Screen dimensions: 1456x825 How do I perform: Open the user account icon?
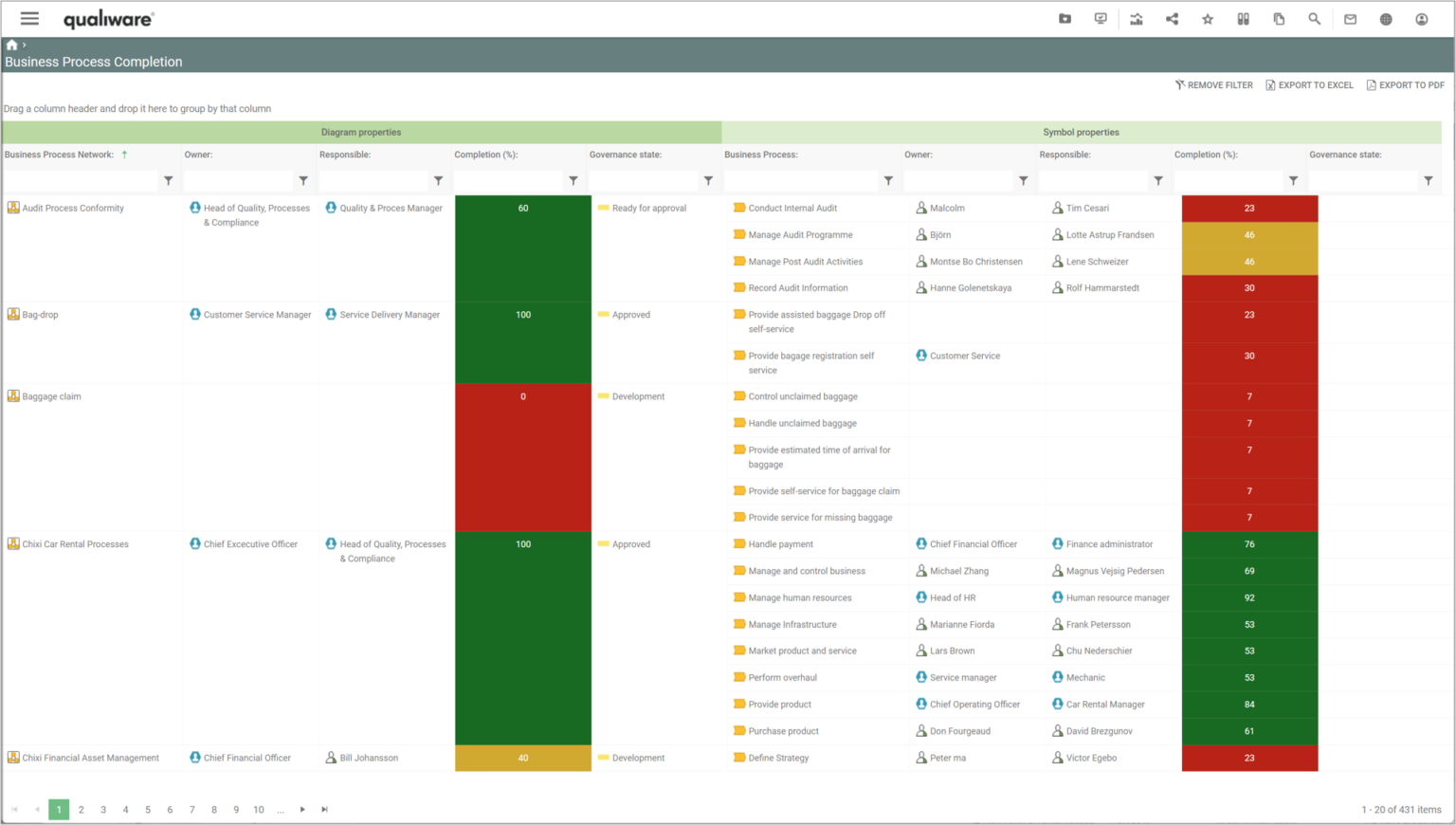click(x=1421, y=18)
